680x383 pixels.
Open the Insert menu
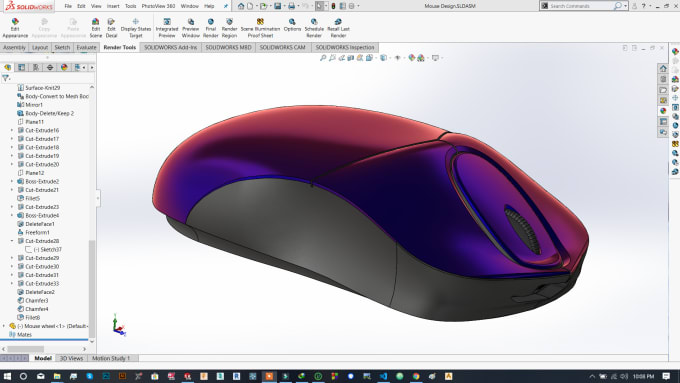pyautogui.click(x=113, y=6)
